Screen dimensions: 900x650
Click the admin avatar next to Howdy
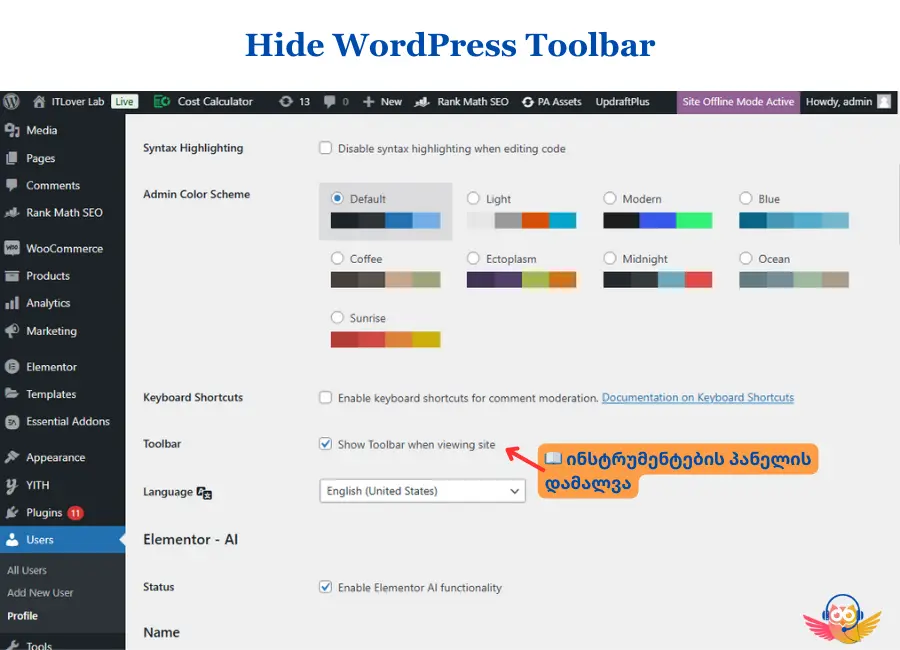(x=884, y=101)
